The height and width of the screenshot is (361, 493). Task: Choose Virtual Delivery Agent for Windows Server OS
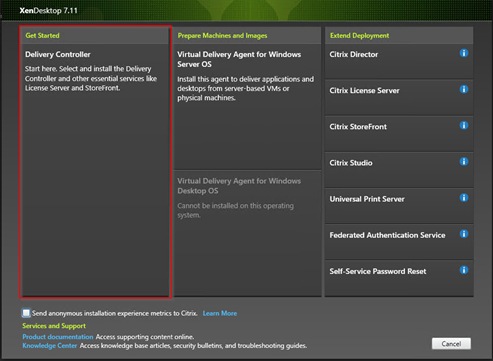[247, 107]
